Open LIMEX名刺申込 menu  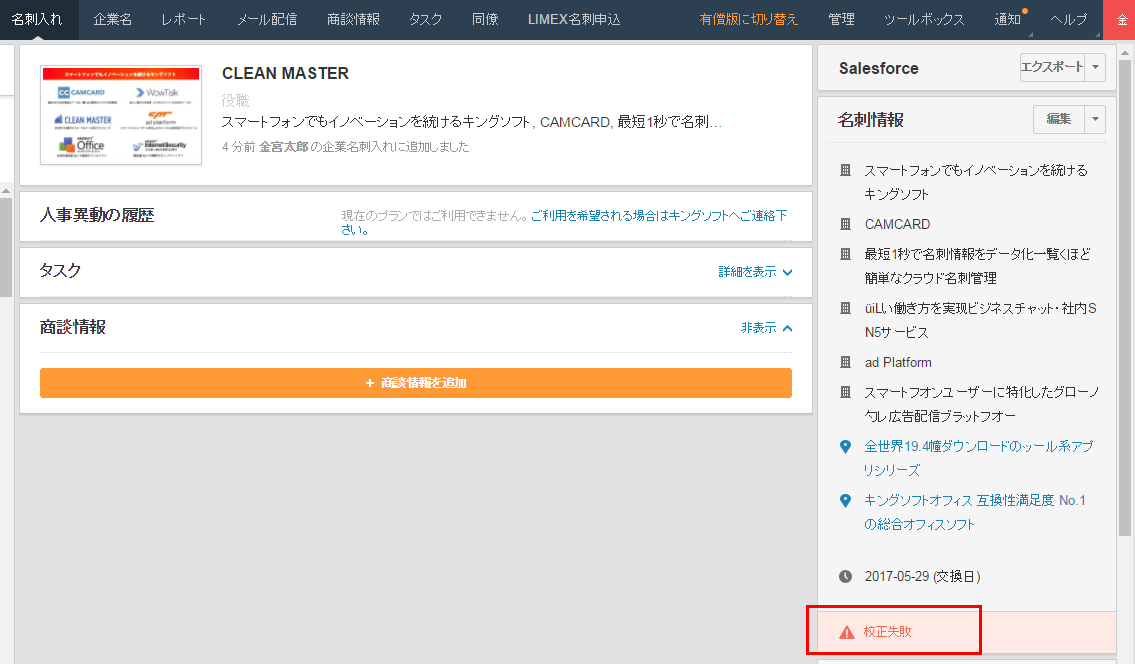pyautogui.click(x=574, y=20)
